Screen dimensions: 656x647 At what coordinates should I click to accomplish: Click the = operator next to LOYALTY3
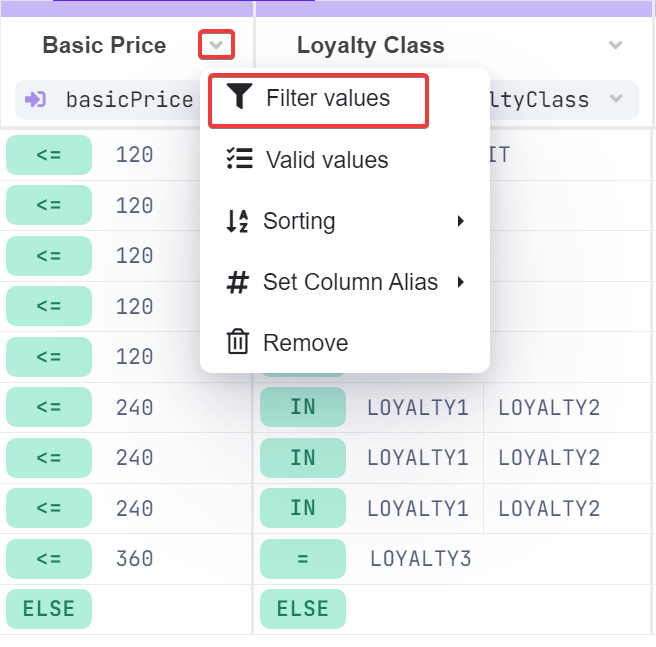[302, 558]
